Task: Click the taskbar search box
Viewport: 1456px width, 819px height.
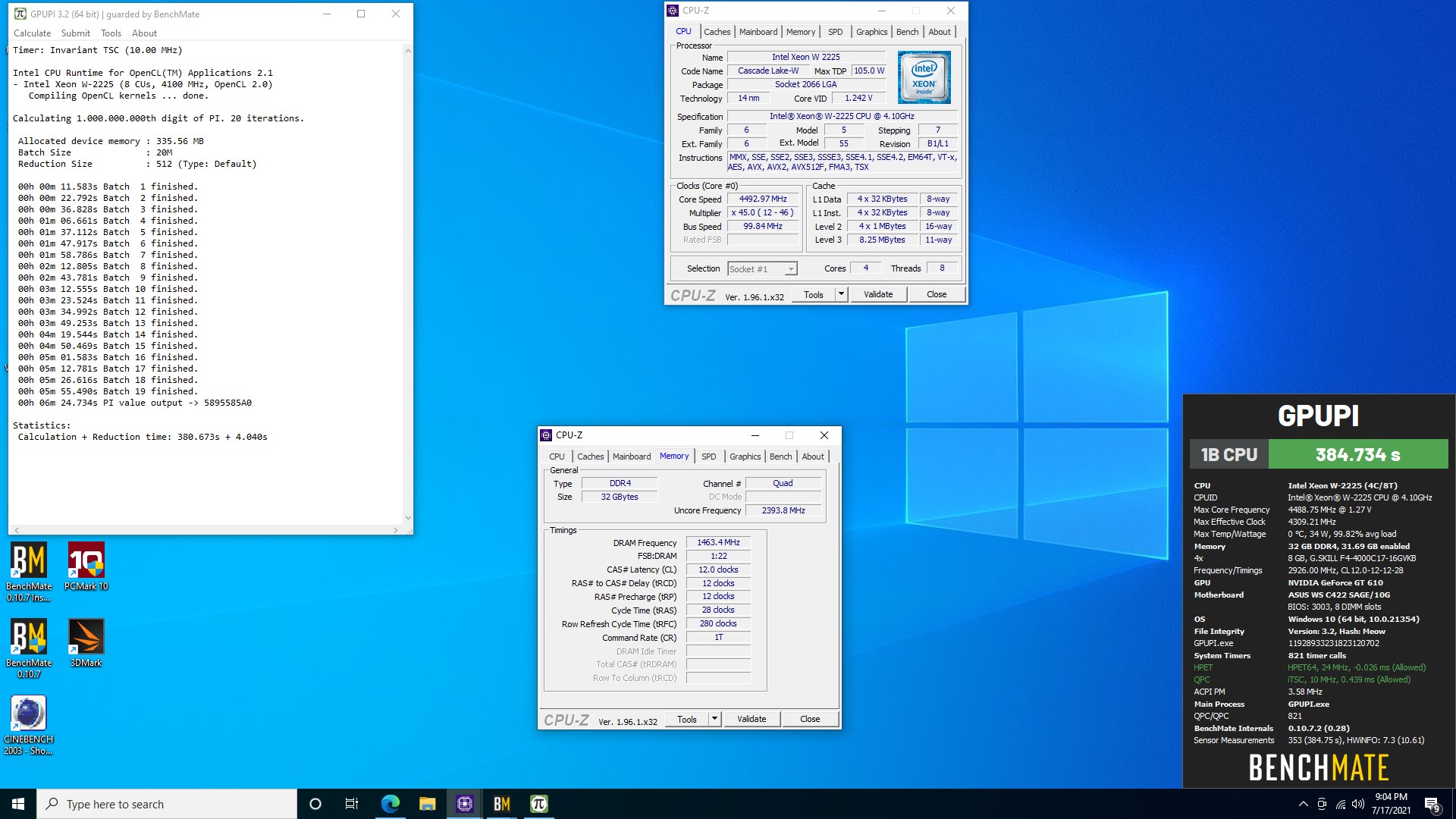Action: tap(167, 804)
